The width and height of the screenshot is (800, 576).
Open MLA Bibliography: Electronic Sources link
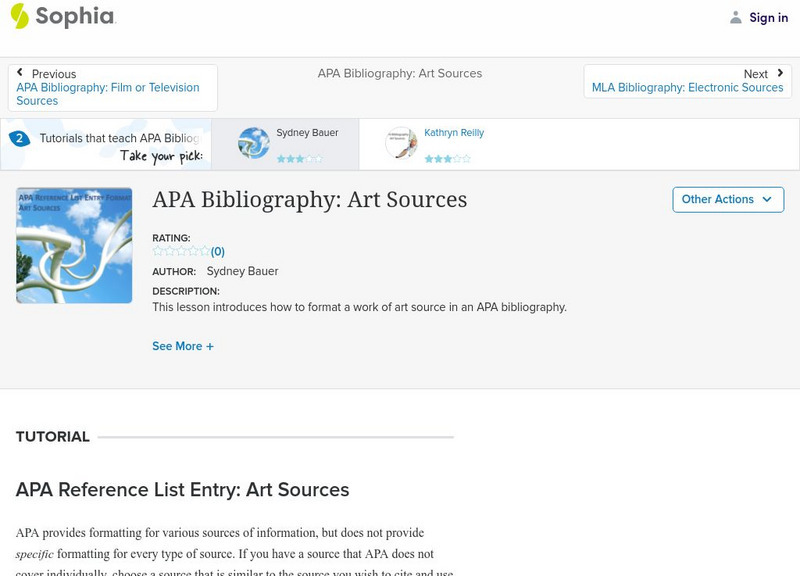pos(687,88)
